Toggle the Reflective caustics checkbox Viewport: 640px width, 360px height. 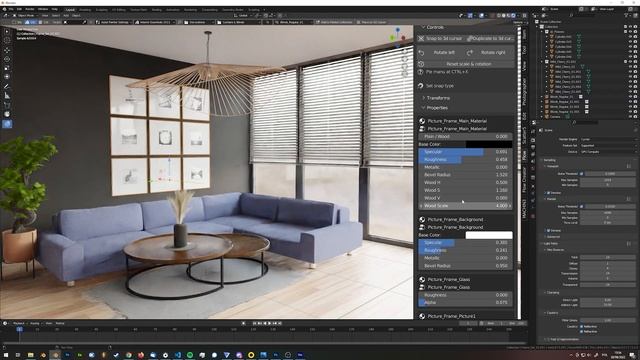point(582,327)
